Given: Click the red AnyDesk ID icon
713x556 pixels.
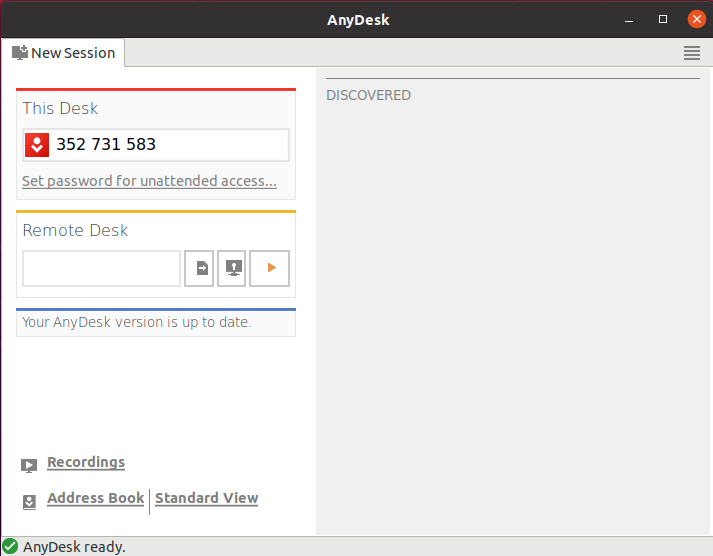Looking at the screenshot, I should pyautogui.click(x=37, y=145).
